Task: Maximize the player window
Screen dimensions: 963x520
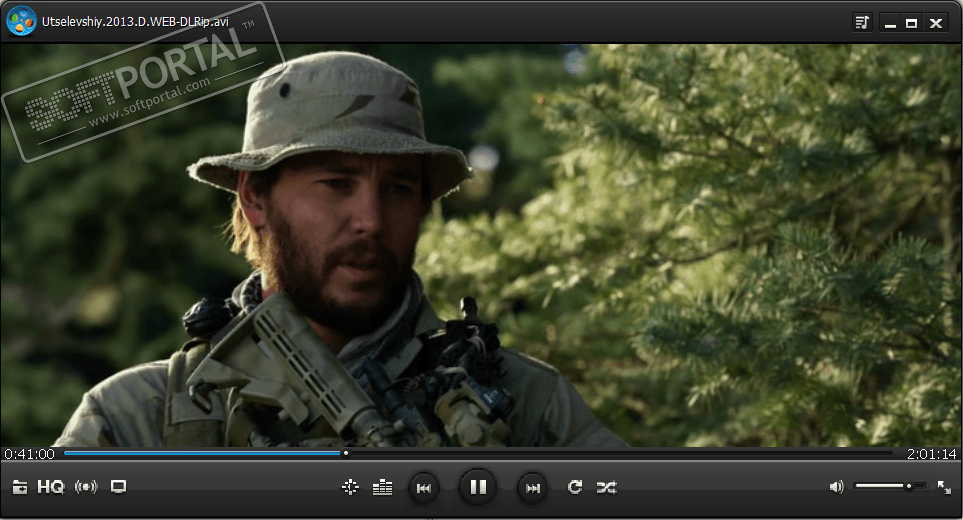Action: pos(912,23)
